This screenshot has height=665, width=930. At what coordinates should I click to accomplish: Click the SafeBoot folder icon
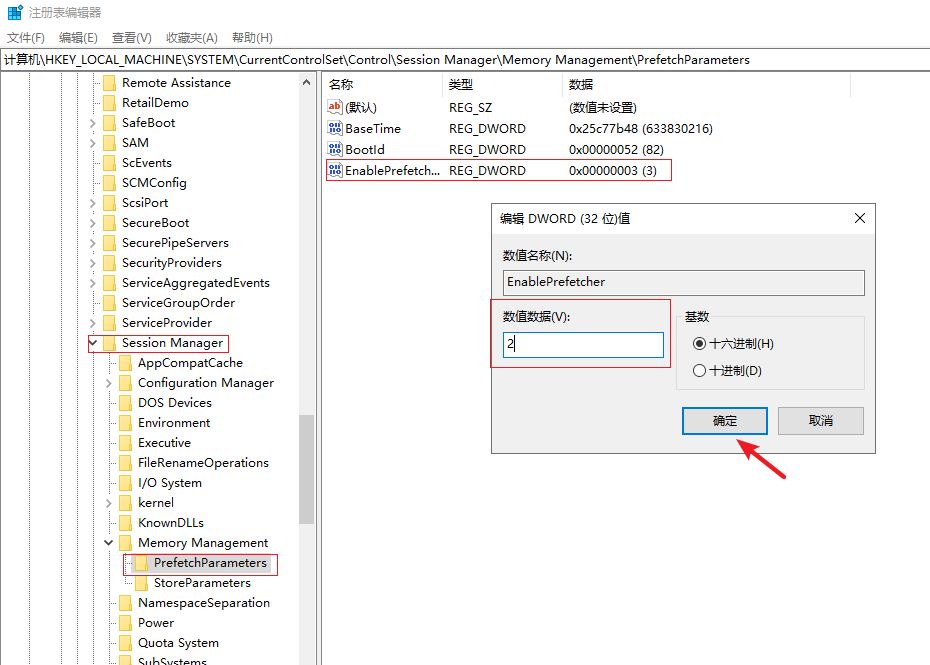[109, 123]
